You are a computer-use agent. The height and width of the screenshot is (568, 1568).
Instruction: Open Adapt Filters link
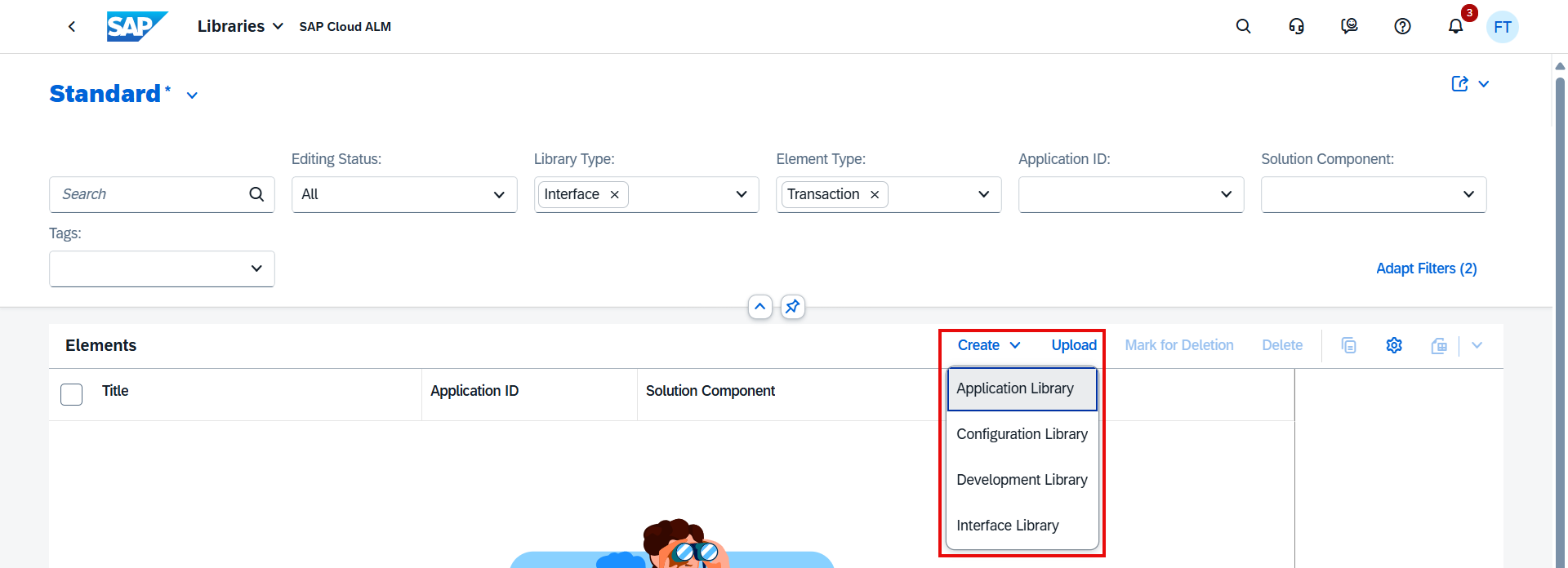(x=1426, y=268)
